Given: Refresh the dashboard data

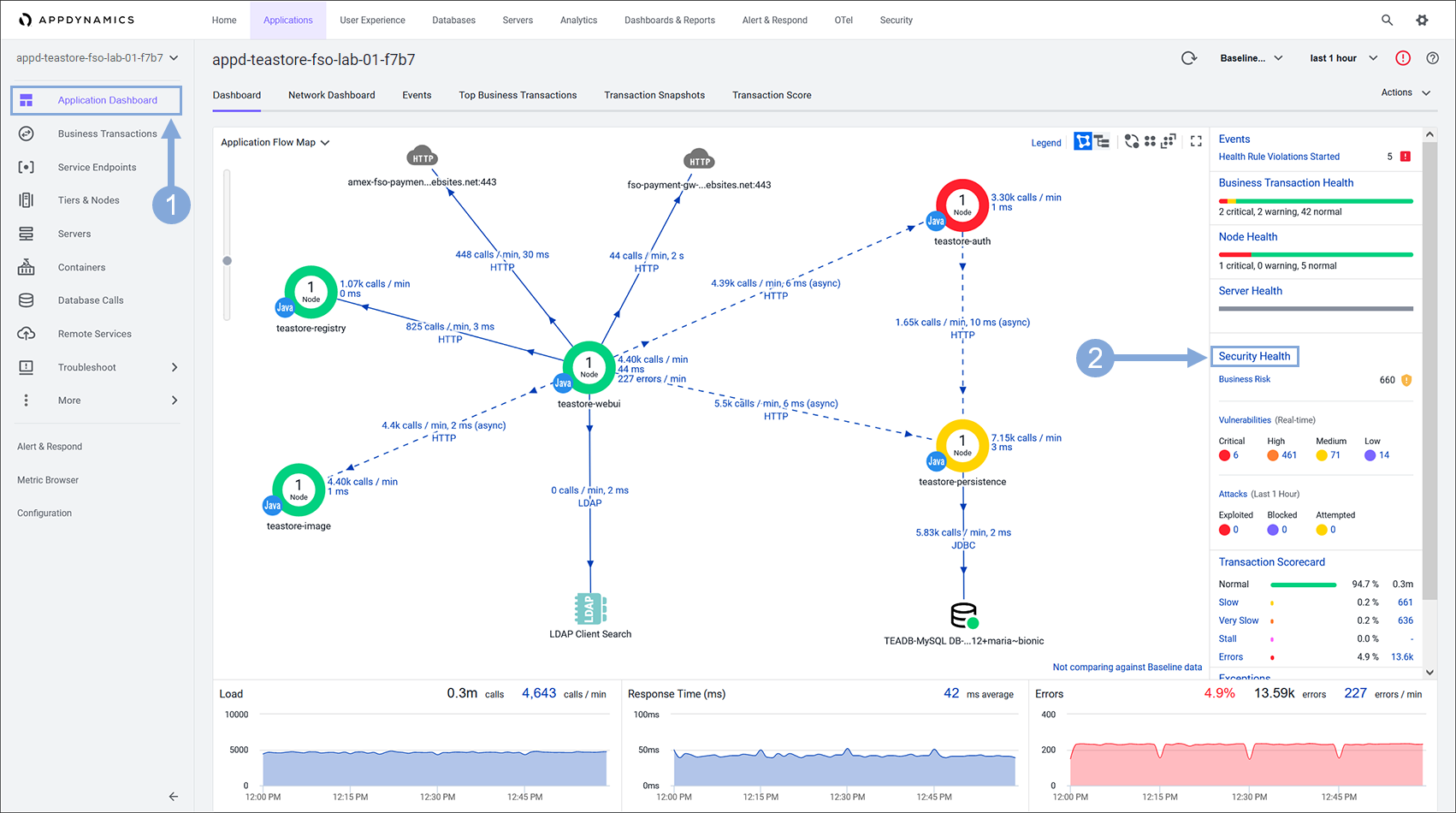Looking at the screenshot, I should (x=1189, y=58).
